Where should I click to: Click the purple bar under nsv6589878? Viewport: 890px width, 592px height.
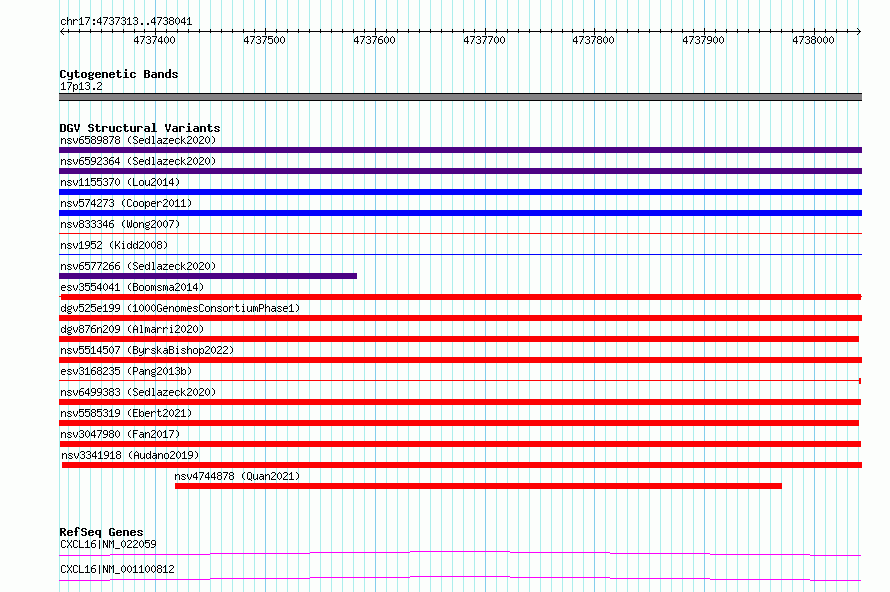(x=460, y=150)
